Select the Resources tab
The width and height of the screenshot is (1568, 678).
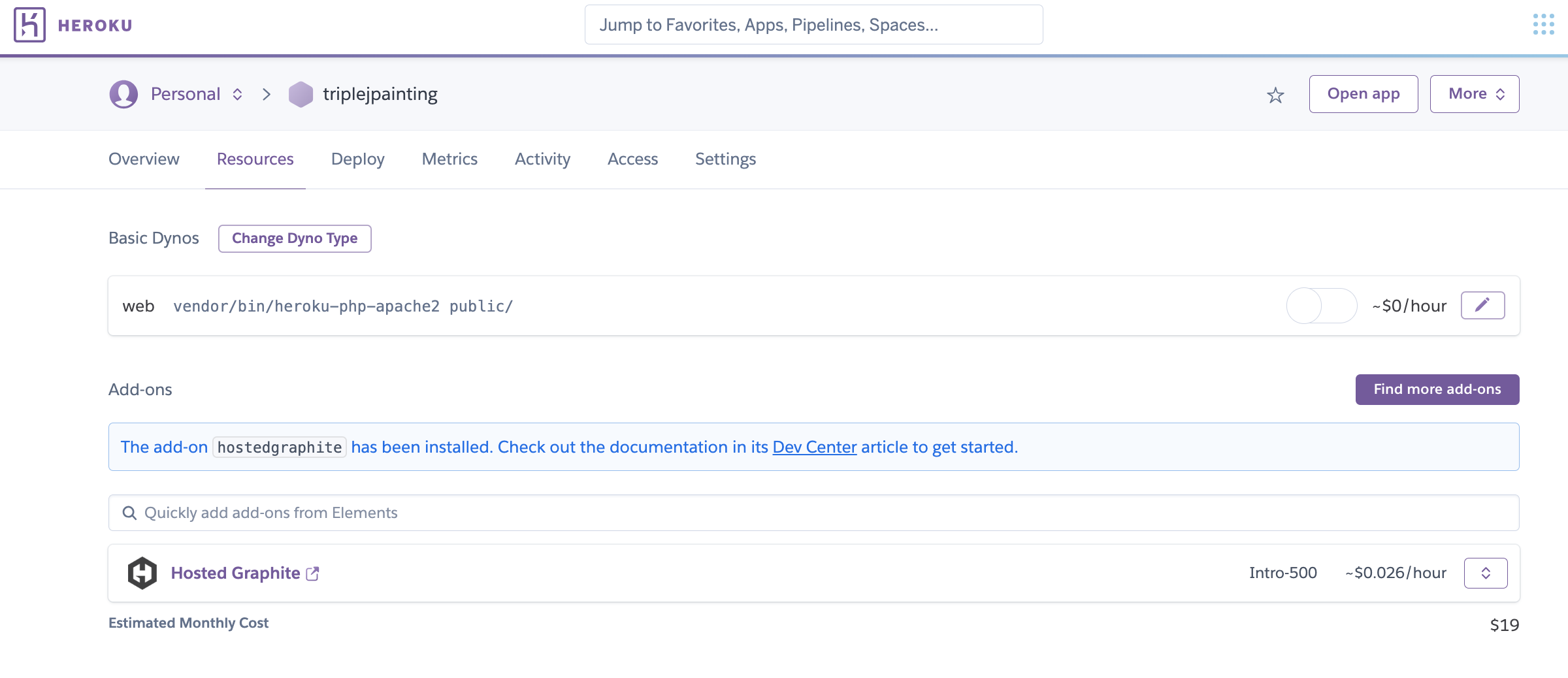point(255,159)
